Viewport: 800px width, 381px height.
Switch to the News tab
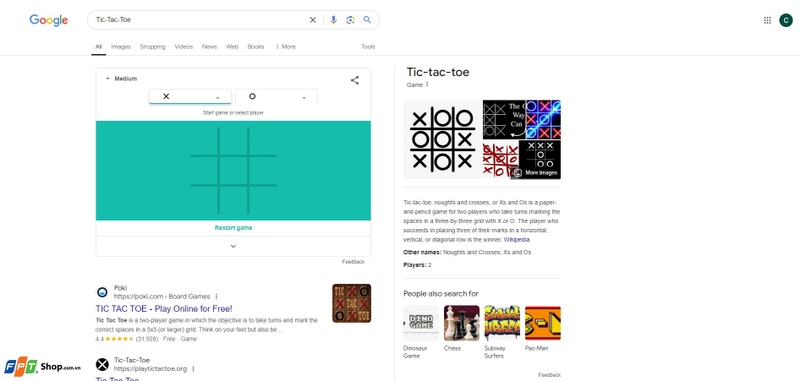coord(209,46)
